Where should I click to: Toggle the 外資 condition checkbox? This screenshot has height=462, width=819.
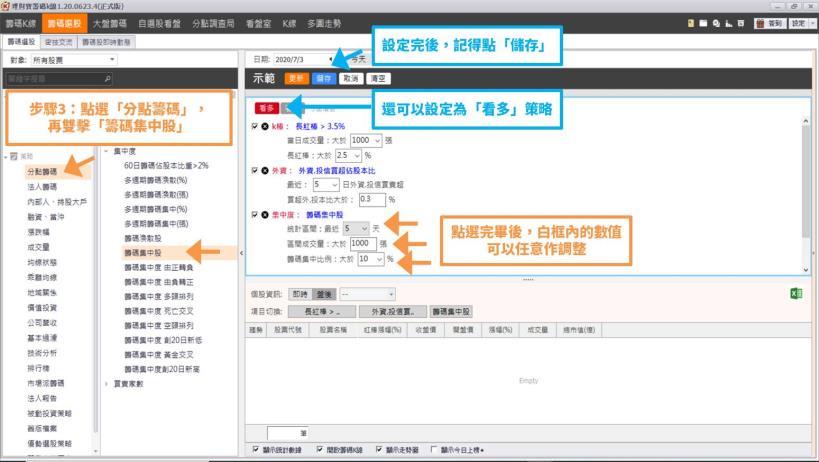click(255, 171)
